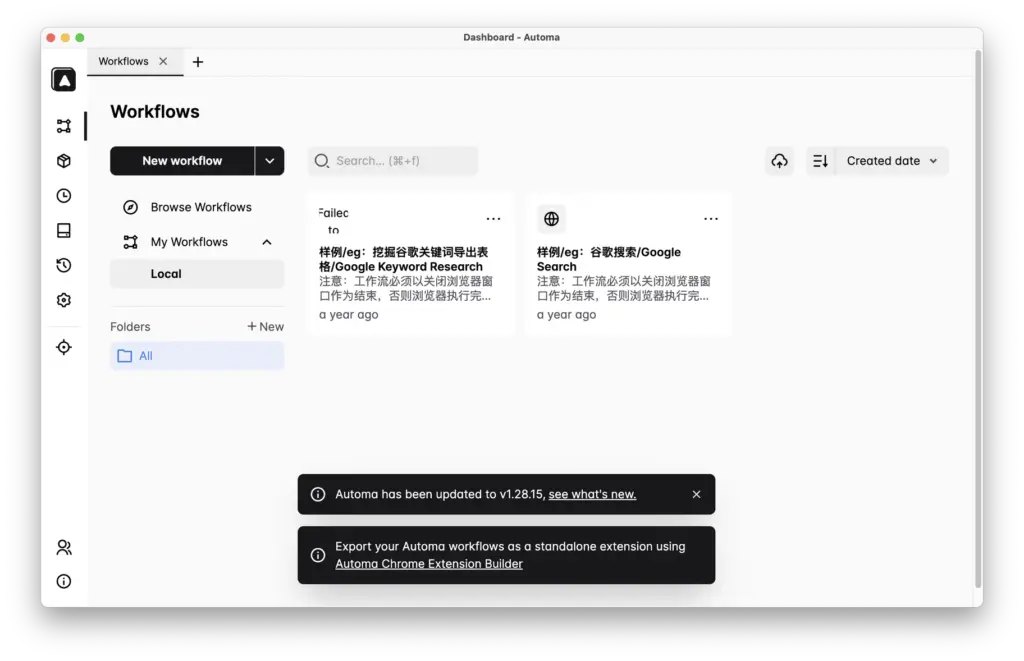The height and width of the screenshot is (661, 1024).
Task: Click the vertical scrollbar on the right
Action: pyautogui.click(x=978, y=320)
